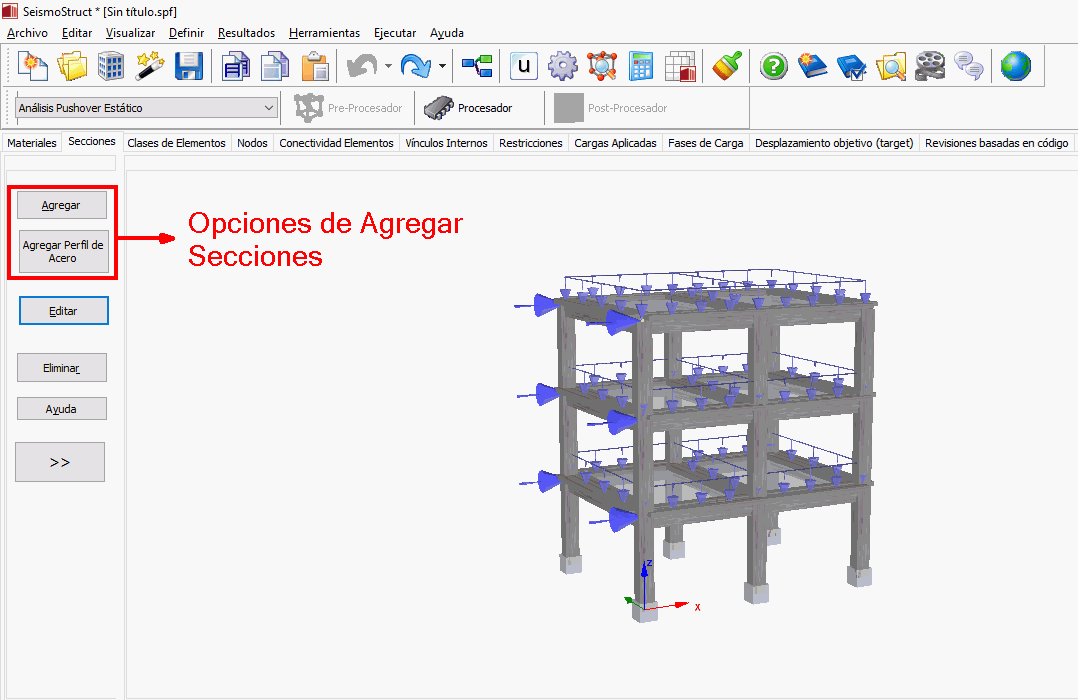
Task: Click the new blue book icon
Action: point(812,67)
